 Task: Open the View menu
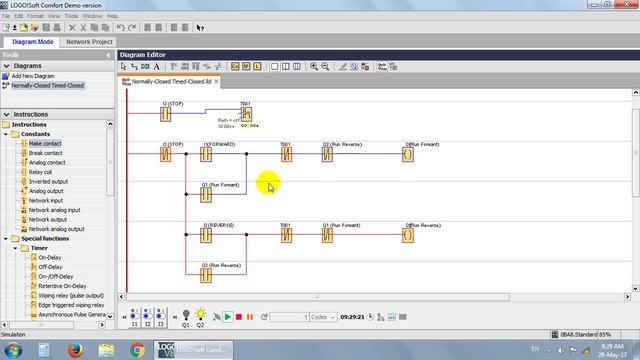click(x=53, y=16)
